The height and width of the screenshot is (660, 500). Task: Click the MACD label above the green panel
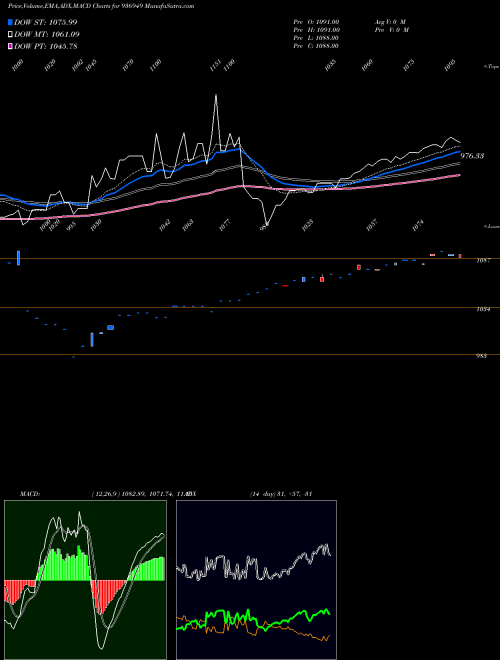coord(30,493)
